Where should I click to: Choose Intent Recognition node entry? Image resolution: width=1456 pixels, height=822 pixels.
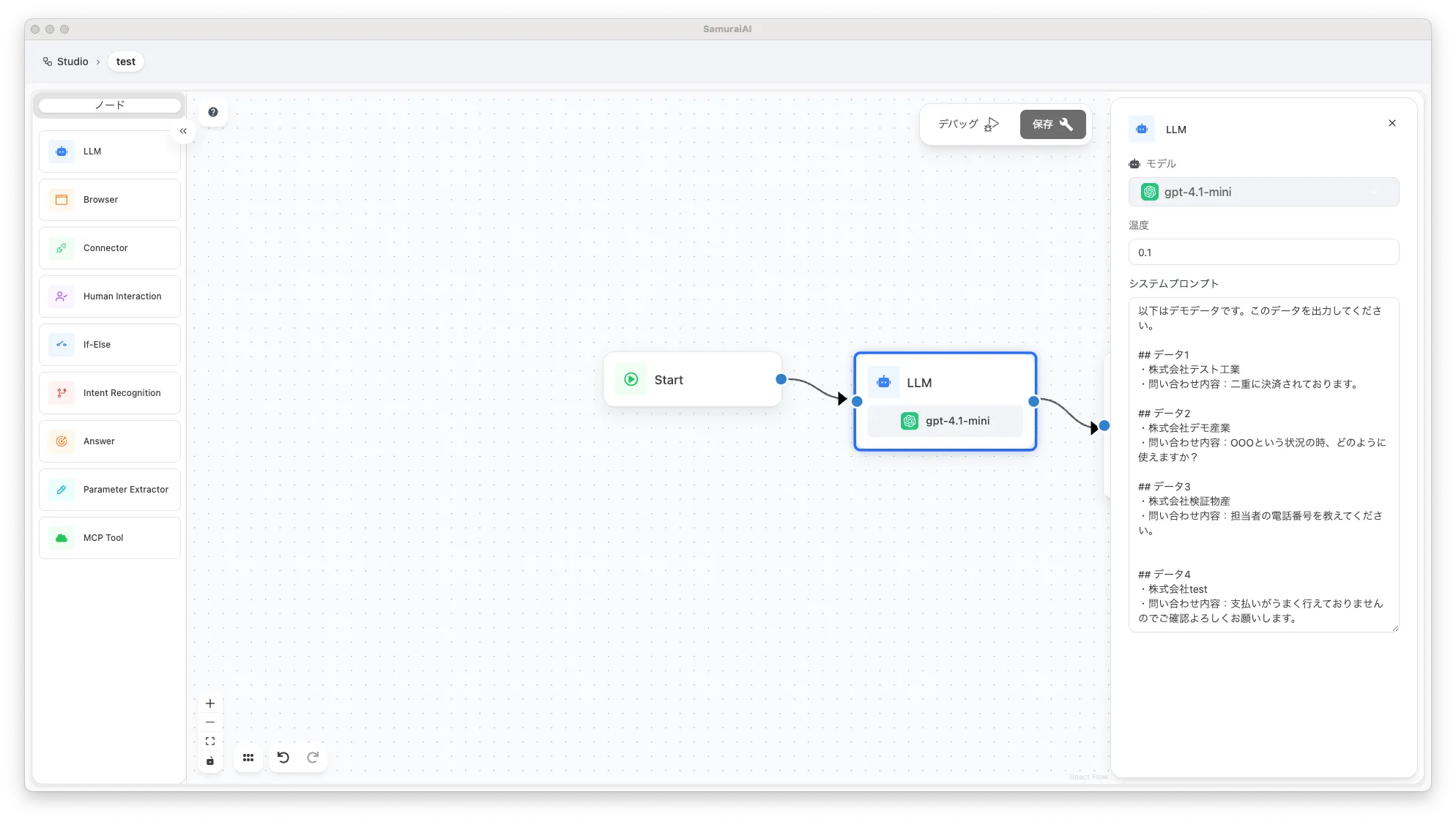(x=110, y=393)
